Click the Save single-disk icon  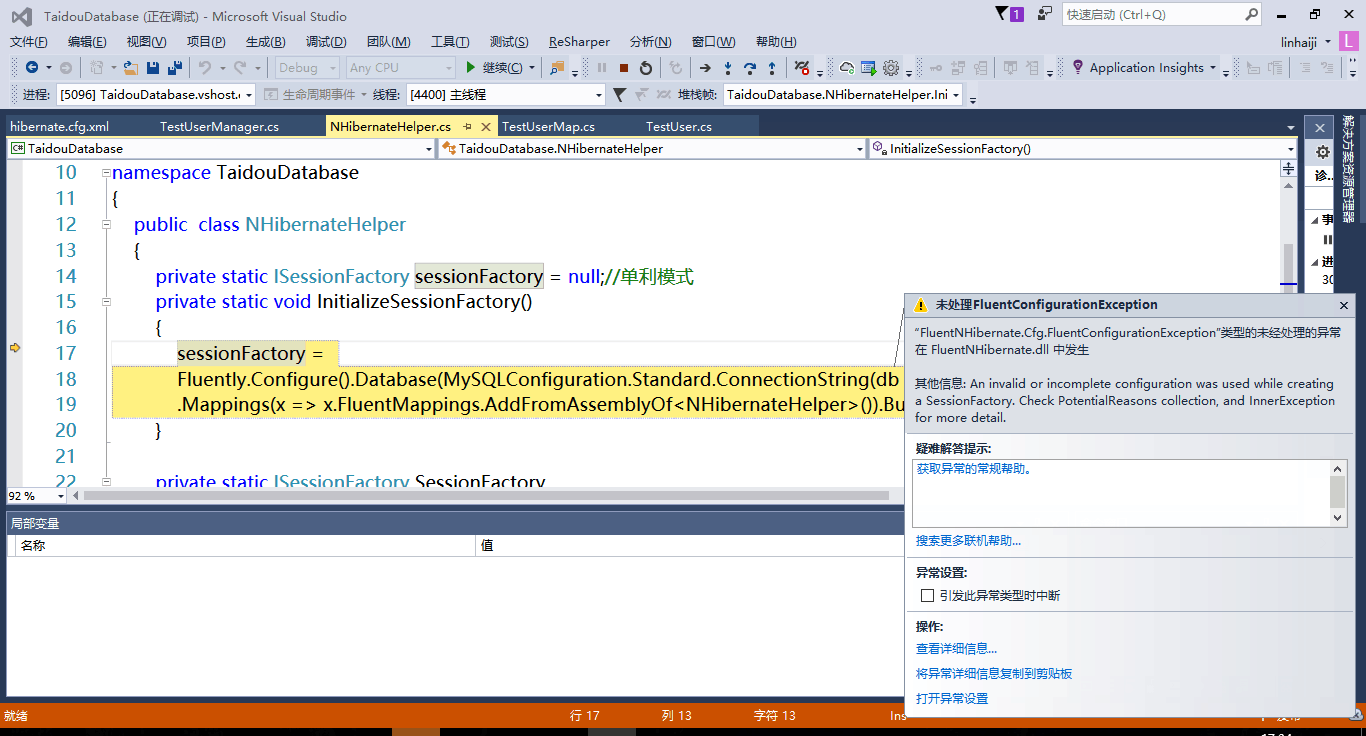153,68
